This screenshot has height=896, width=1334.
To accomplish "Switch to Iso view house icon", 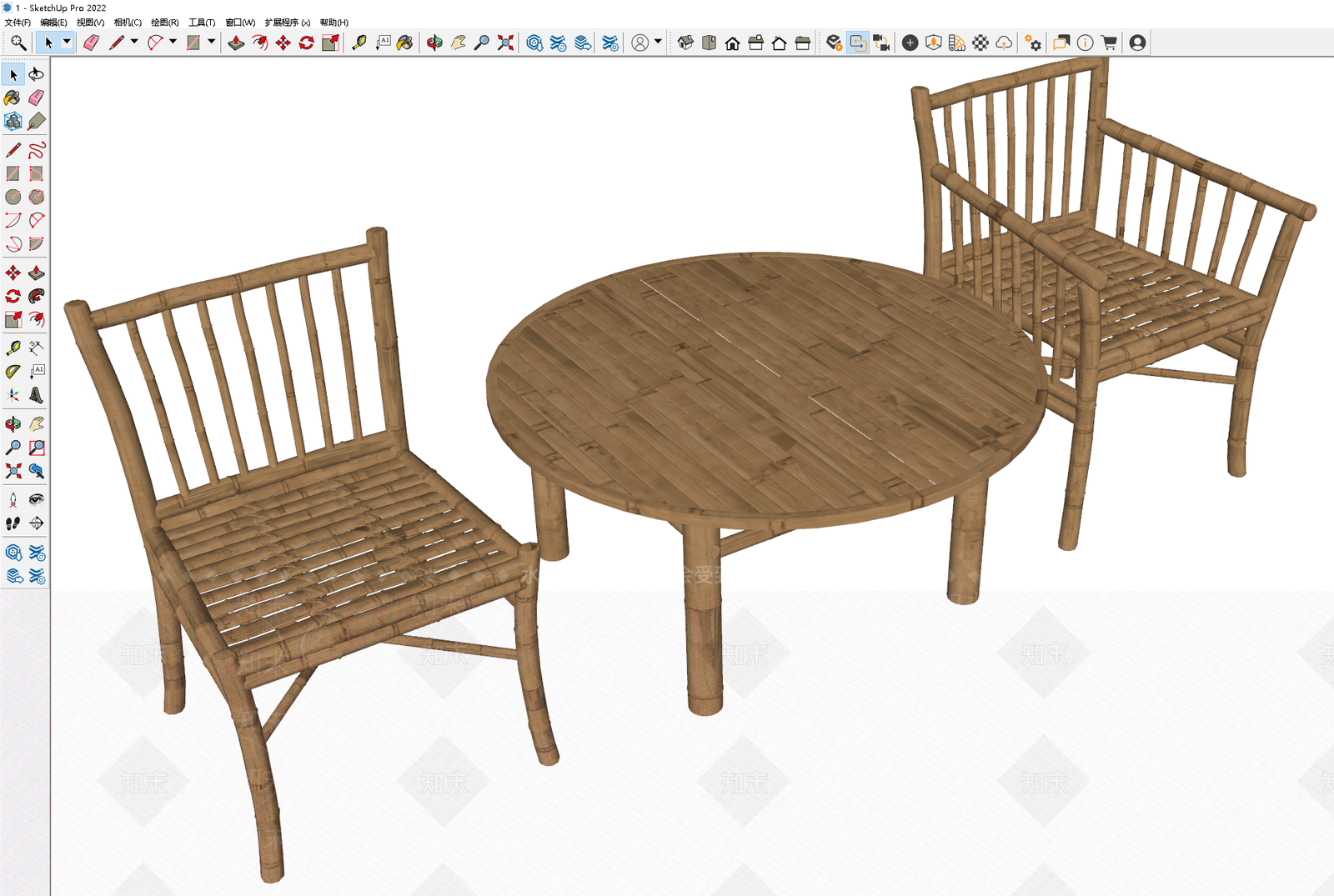I will coord(685,43).
